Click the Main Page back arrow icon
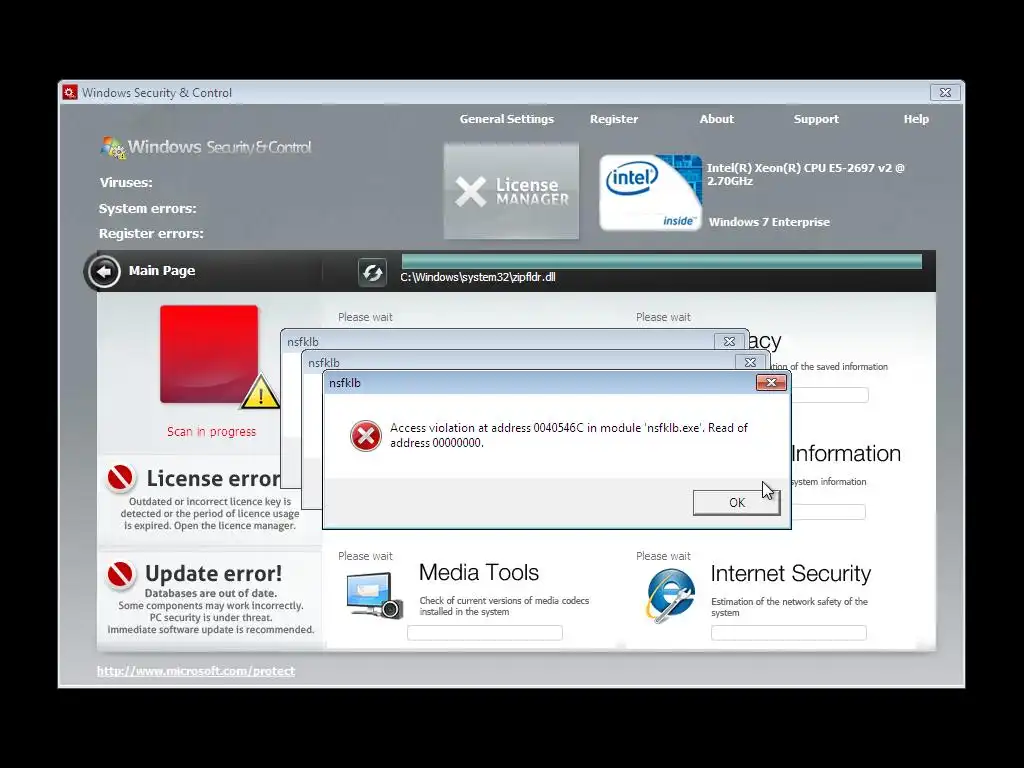The width and height of the screenshot is (1024, 768). click(x=104, y=272)
